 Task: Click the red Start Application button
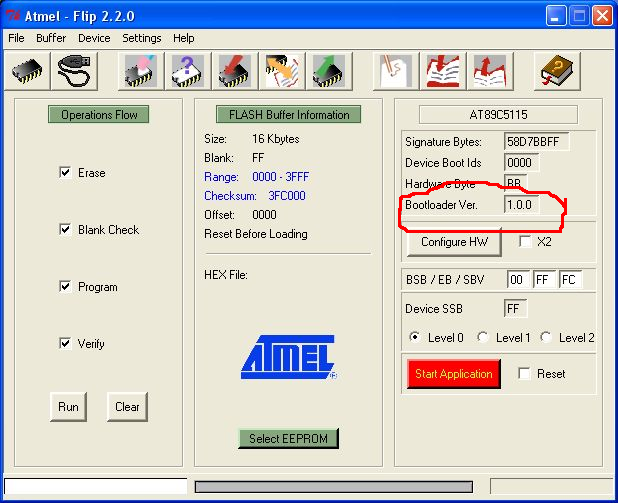coord(454,374)
